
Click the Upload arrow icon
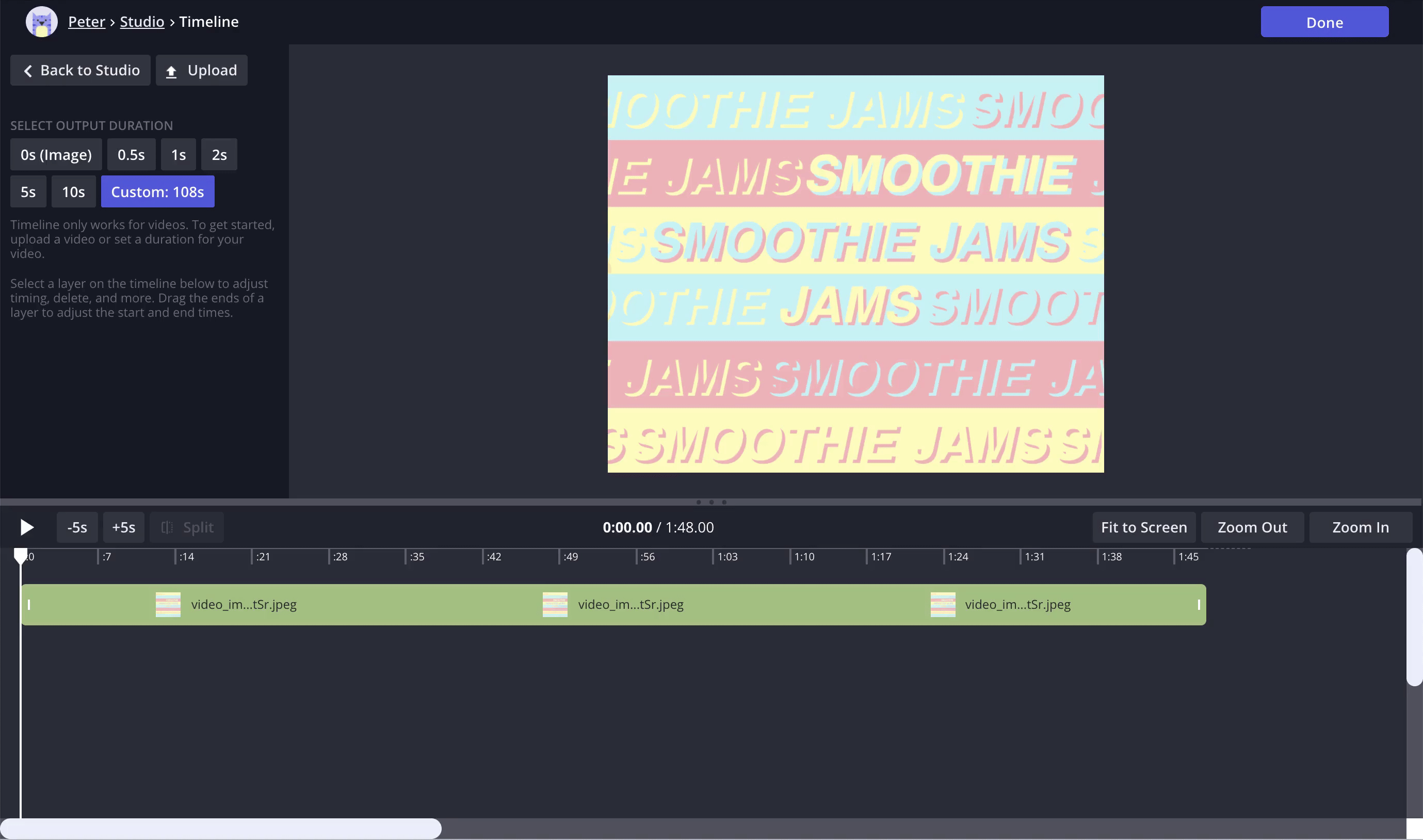(x=171, y=71)
